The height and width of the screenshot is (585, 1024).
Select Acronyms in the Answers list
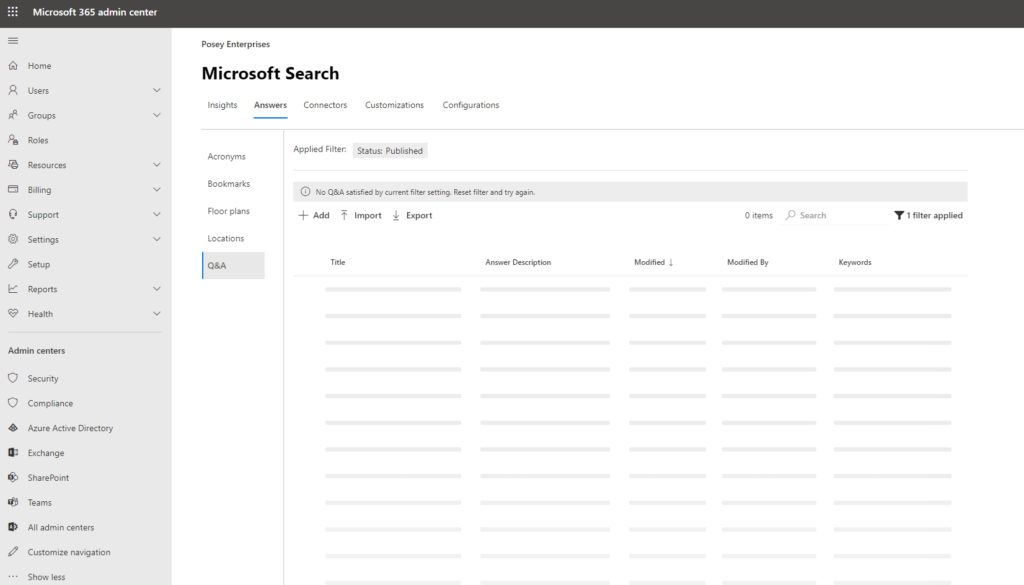tap(227, 157)
